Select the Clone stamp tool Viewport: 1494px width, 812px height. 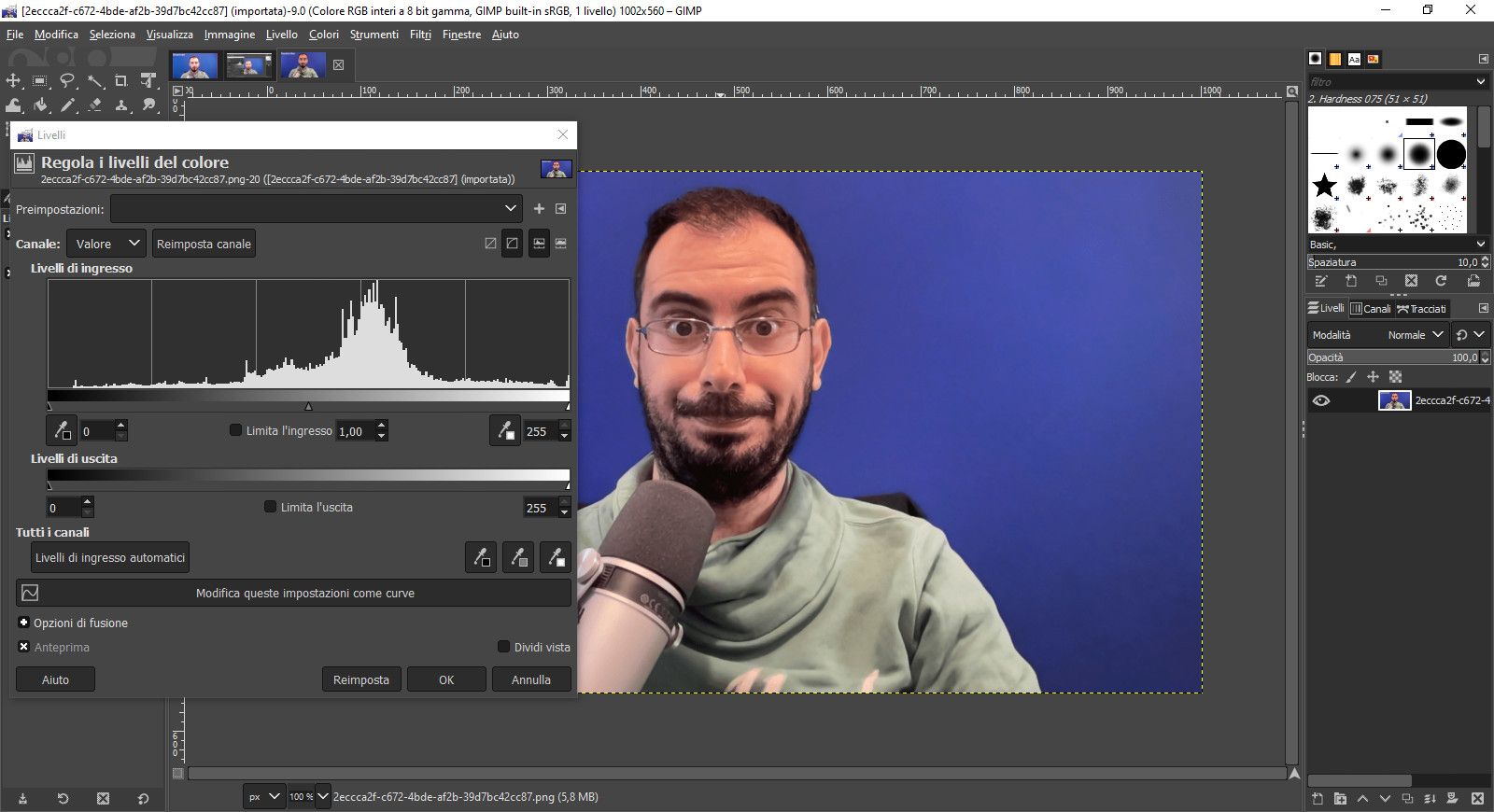point(121,105)
